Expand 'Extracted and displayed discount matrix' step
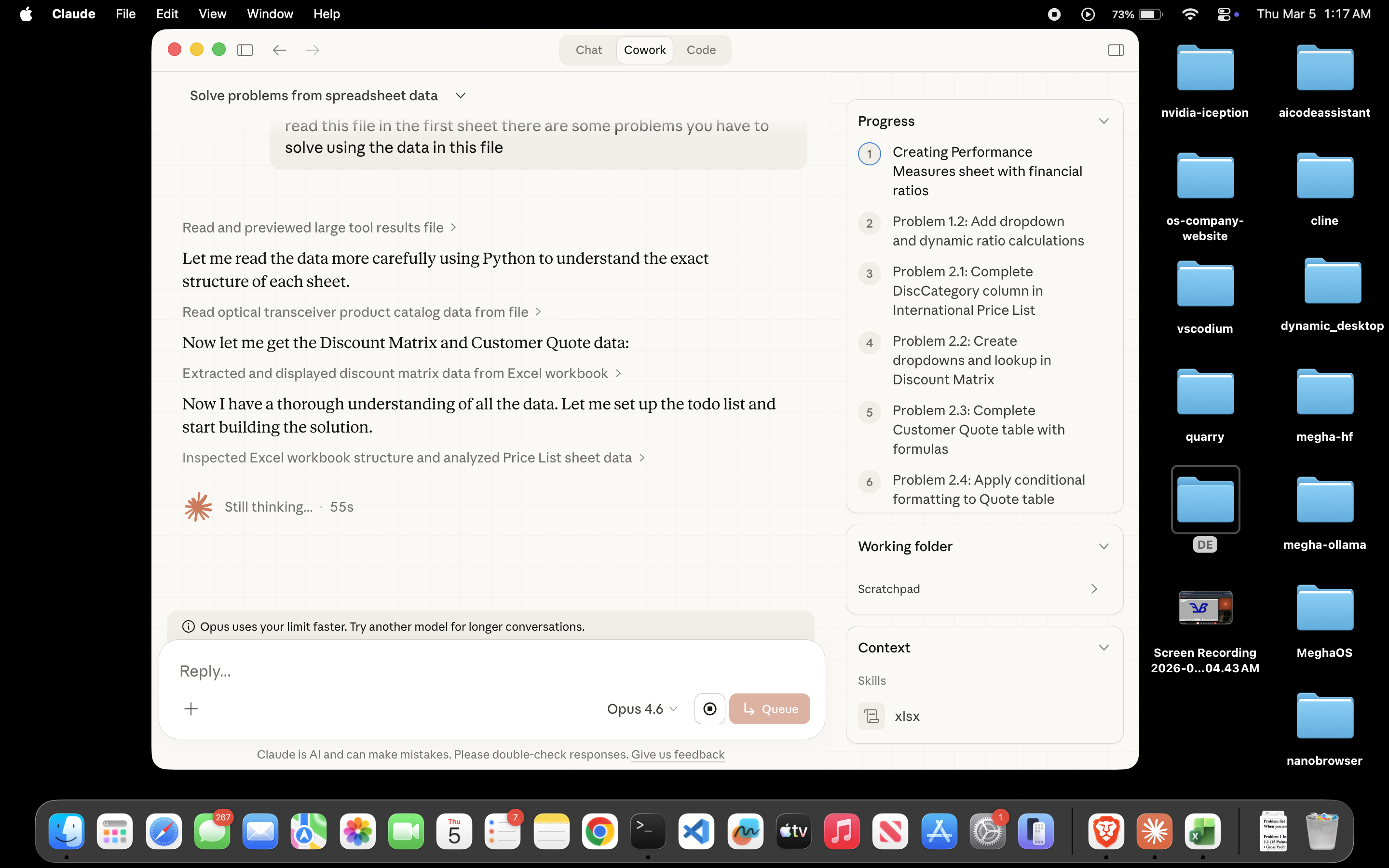The width and height of the screenshot is (1389, 868). click(402, 374)
